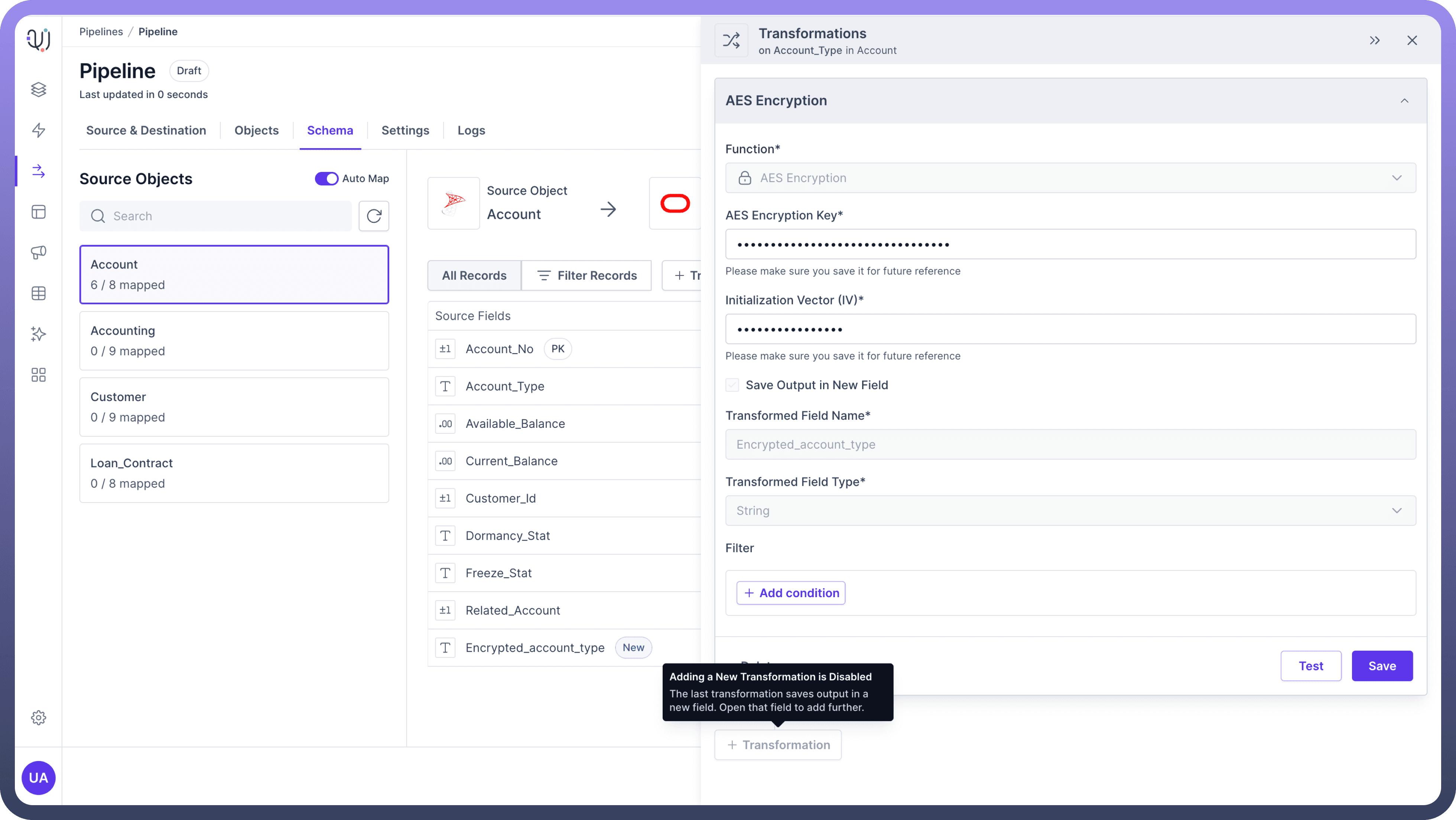Image resolution: width=1456 pixels, height=820 pixels.
Task: Click the lightning bolt sidebar icon
Action: click(38, 130)
